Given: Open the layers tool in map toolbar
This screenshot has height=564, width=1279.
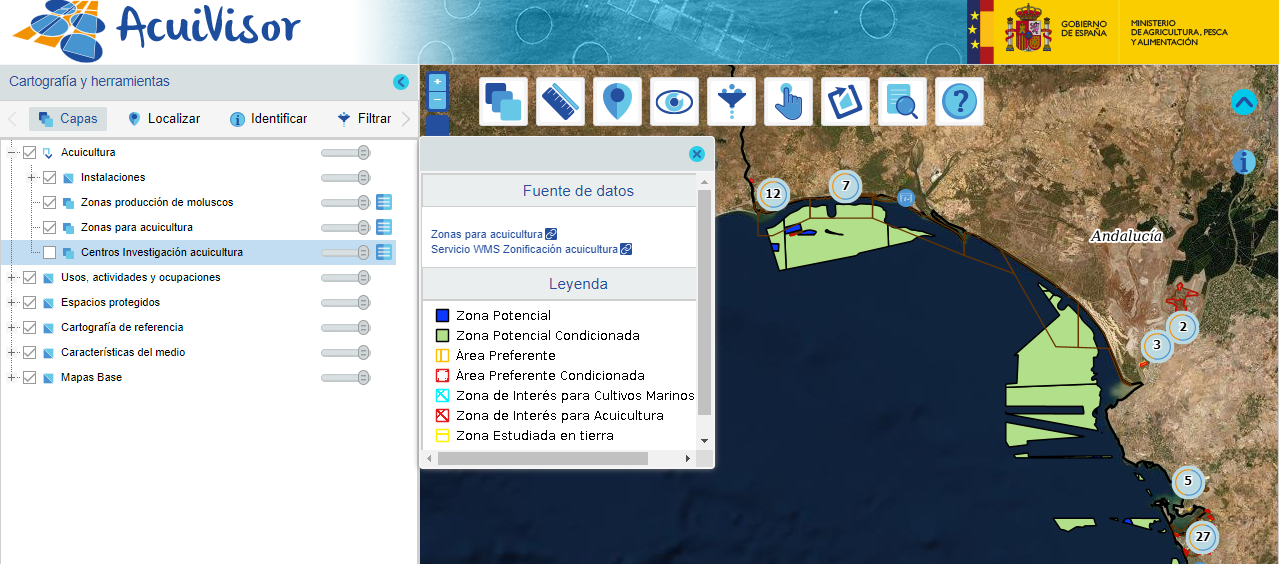Looking at the screenshot, I should click(x=503, y=101).
